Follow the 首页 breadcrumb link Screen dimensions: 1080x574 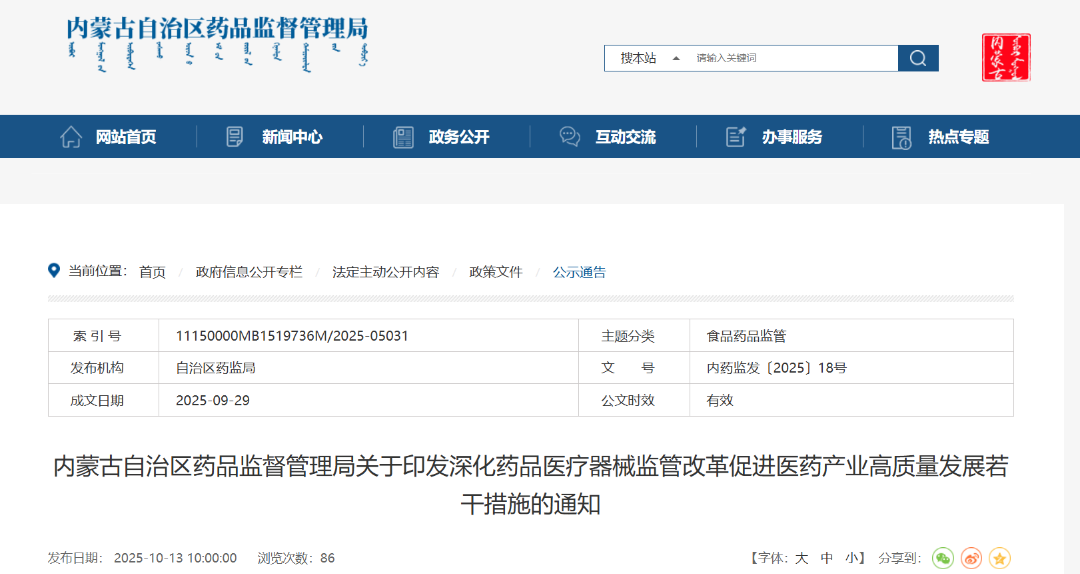pos(152,272)
